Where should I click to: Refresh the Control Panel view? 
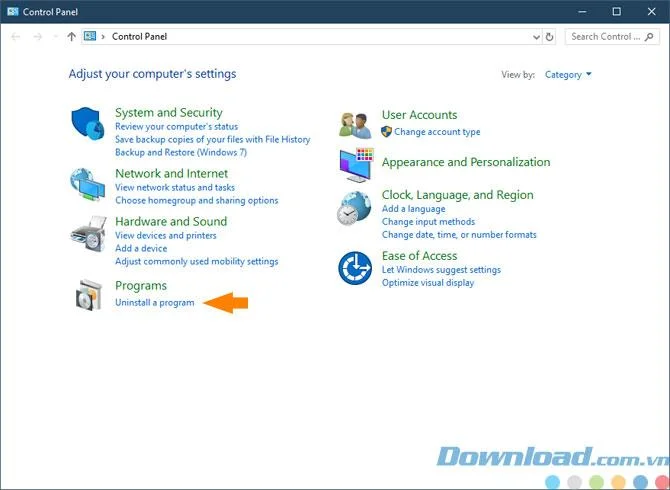click(x=550, y=37)
